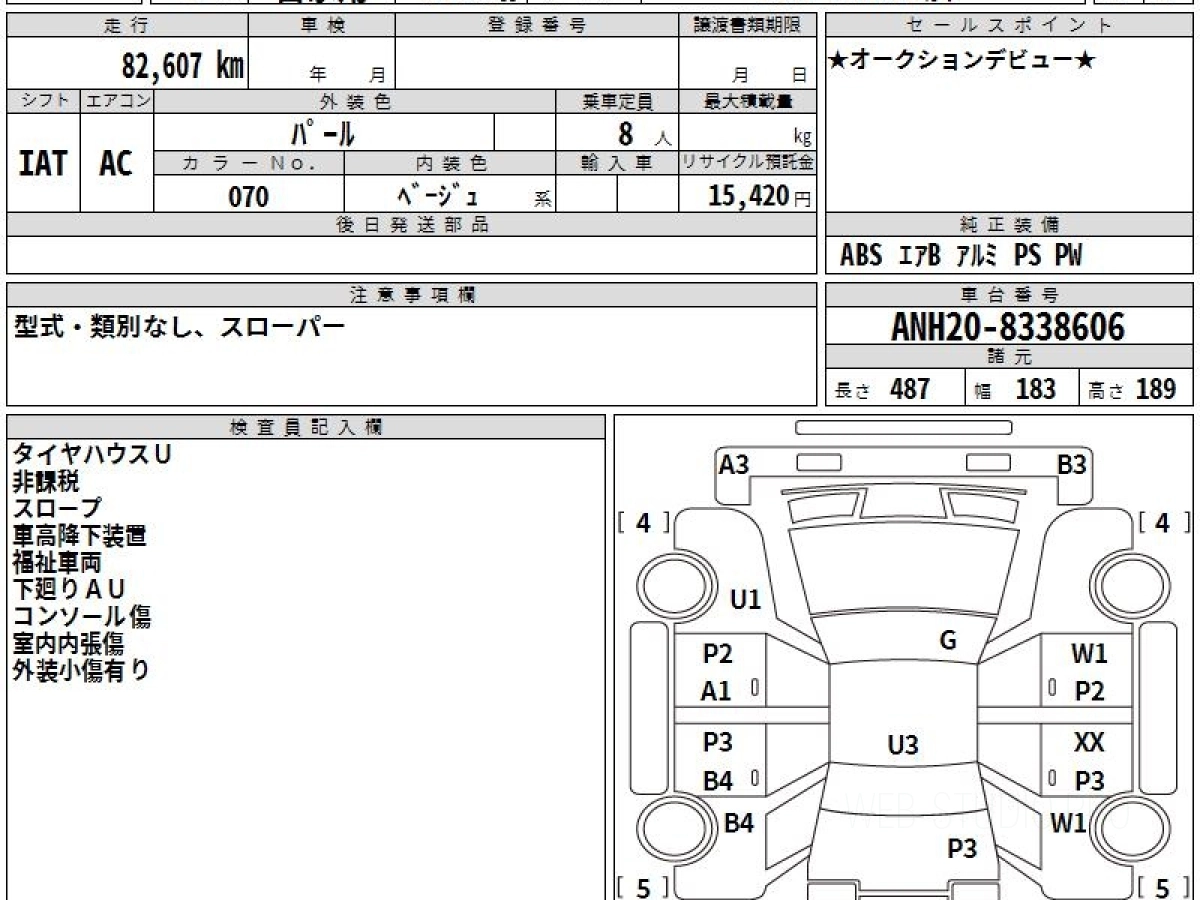Image resolution: width=1200 pixels, height=900 pixels.
Task: Select the P2 mark below upper W1
Action: [1089, 691]
